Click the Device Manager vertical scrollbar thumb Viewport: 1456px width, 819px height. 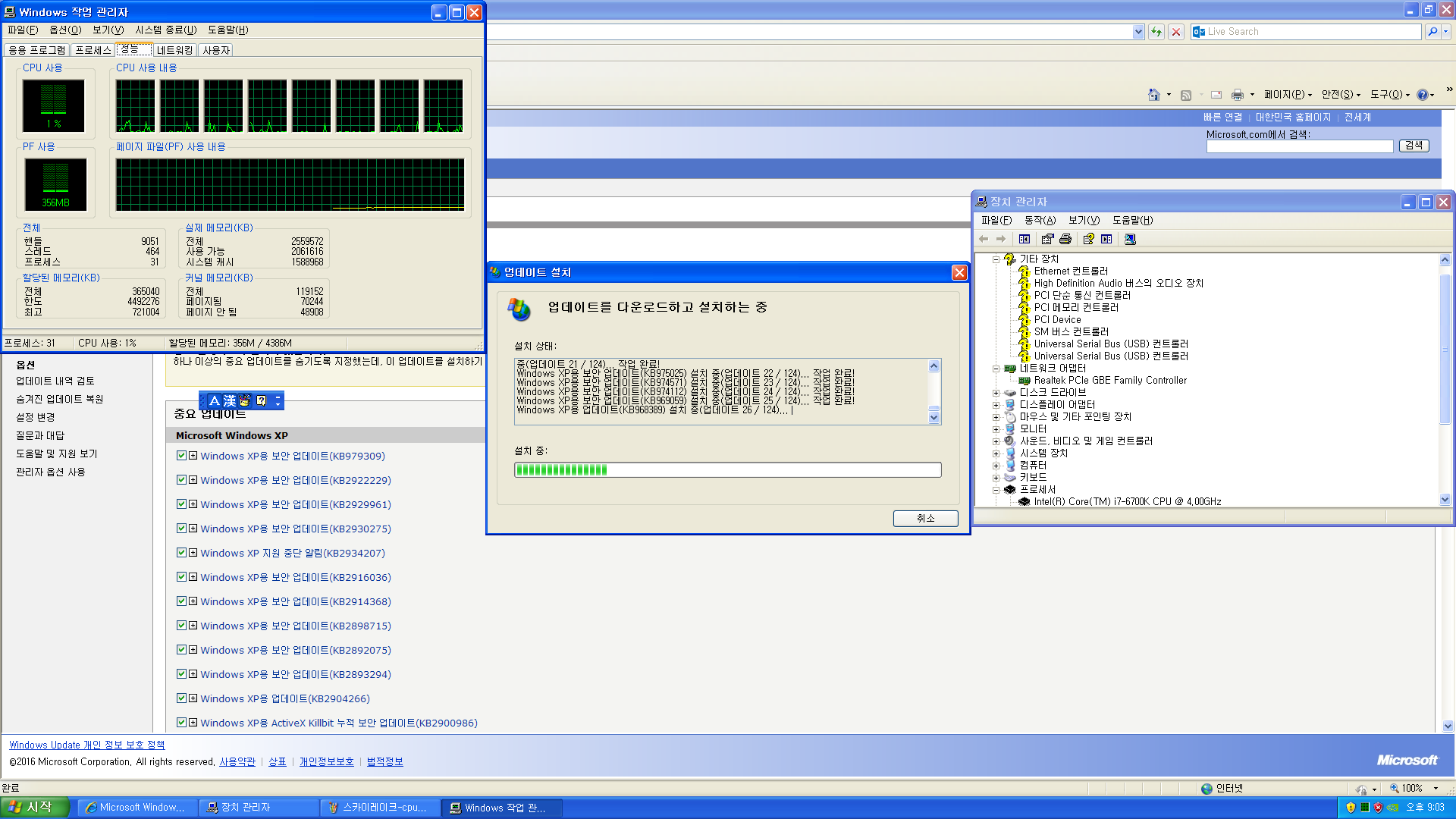[1445, 349]
